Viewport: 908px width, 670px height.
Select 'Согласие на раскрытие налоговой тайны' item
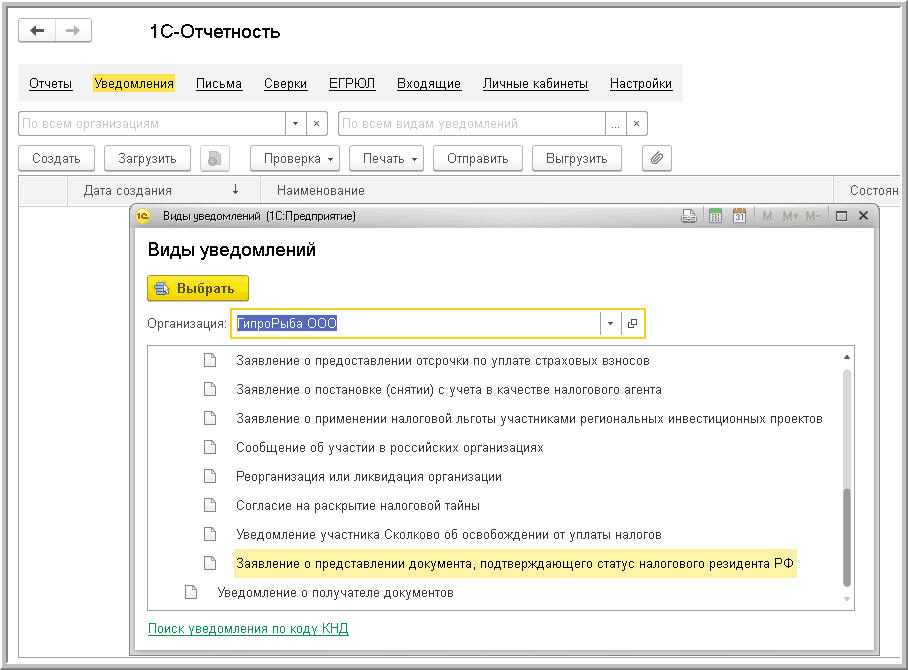pyautogui.click(x=358, y=505)
